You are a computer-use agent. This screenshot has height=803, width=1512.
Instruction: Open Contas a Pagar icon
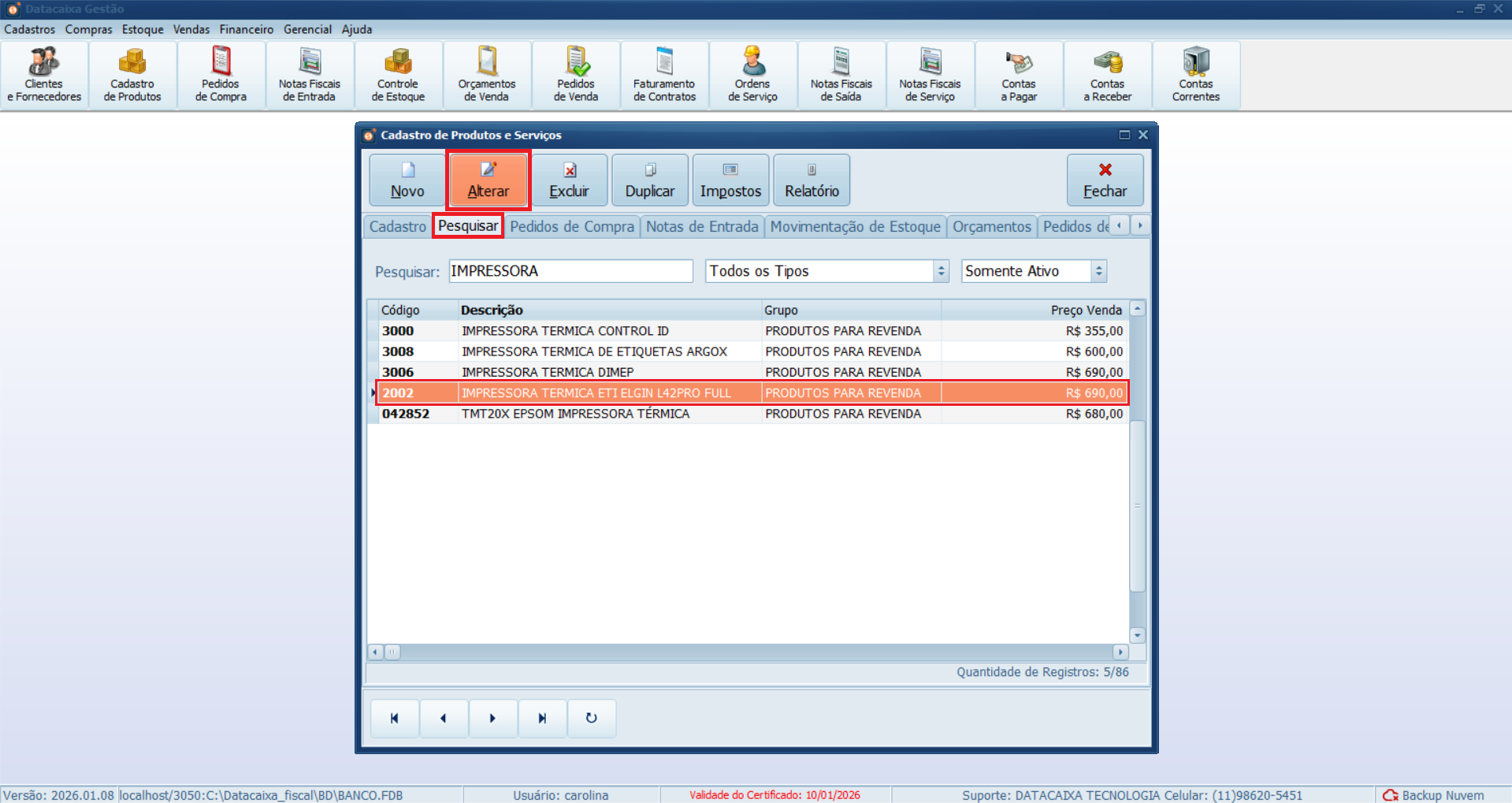[x=1019, y=76]
